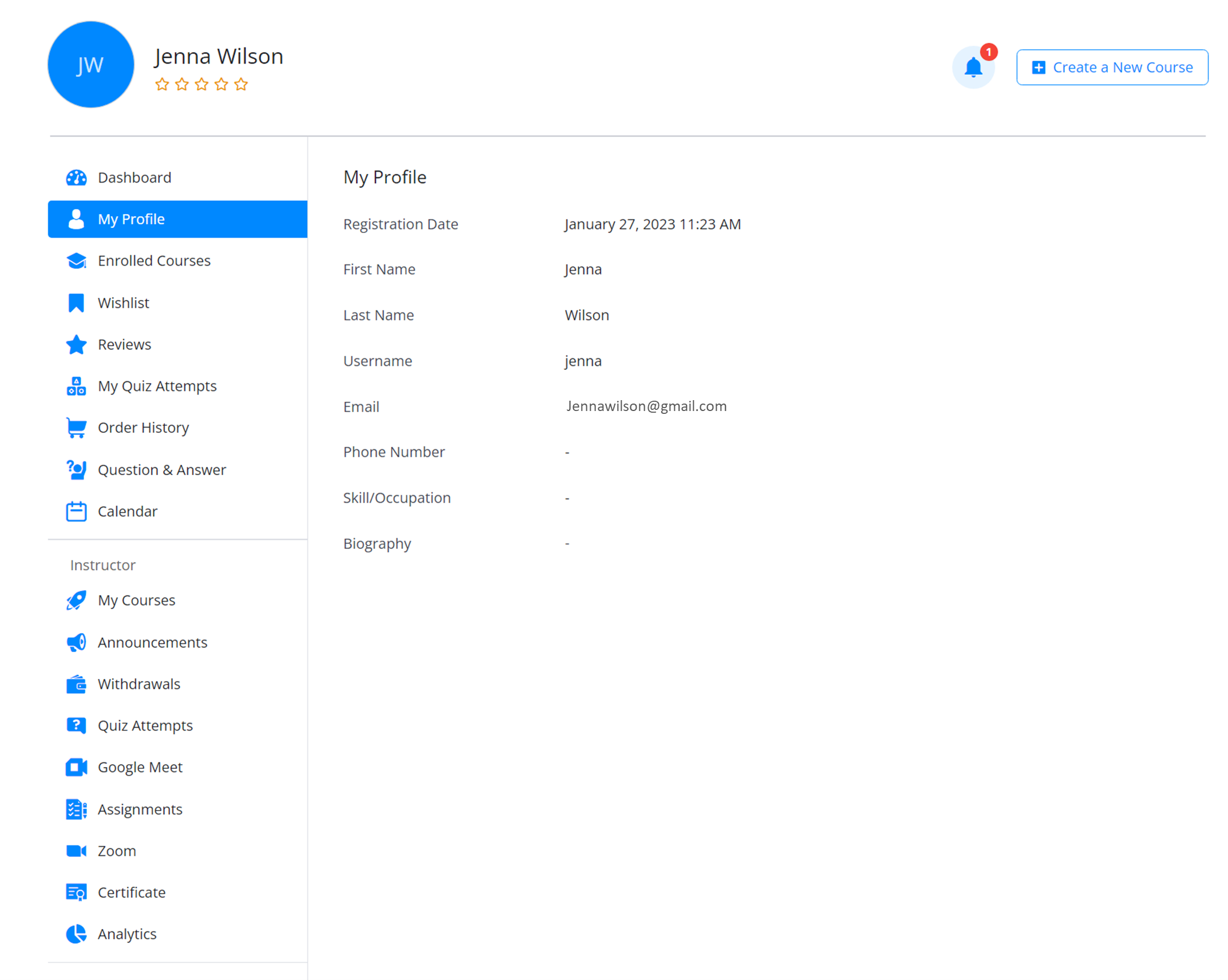This screenshot has width=1228, height=980.
Task: Click the Wishlist bookmark icon
Action: pos(76,303)
